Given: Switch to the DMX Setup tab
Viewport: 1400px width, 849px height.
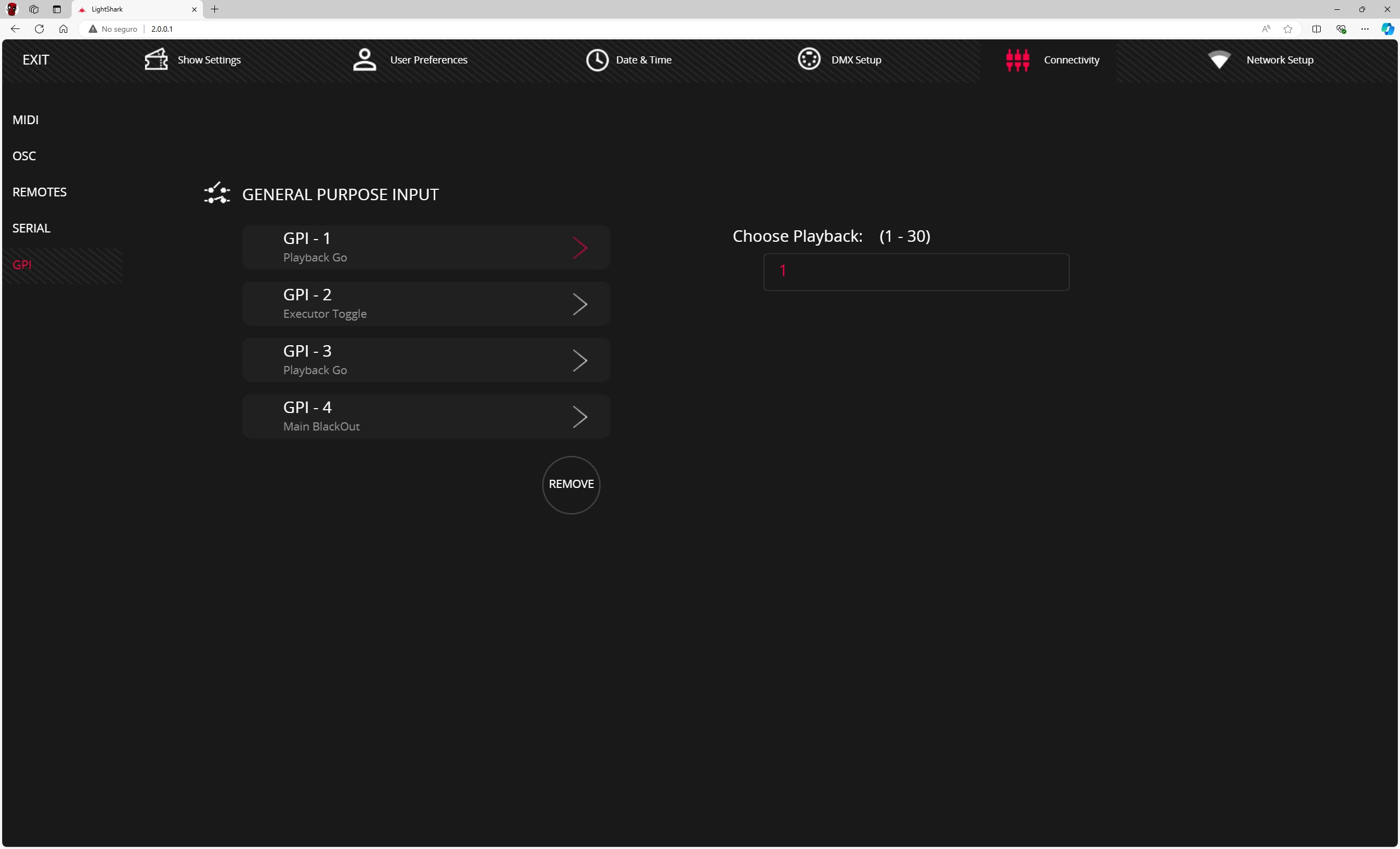Looking at the screenshot, I should 840,60.
